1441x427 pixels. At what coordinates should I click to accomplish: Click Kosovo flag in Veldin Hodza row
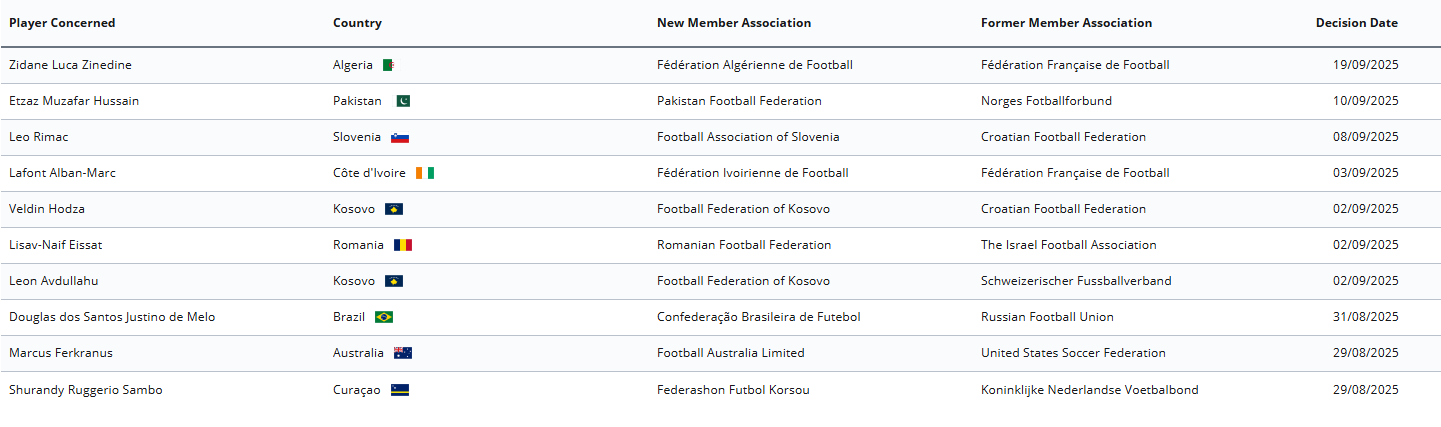point(394,209)
